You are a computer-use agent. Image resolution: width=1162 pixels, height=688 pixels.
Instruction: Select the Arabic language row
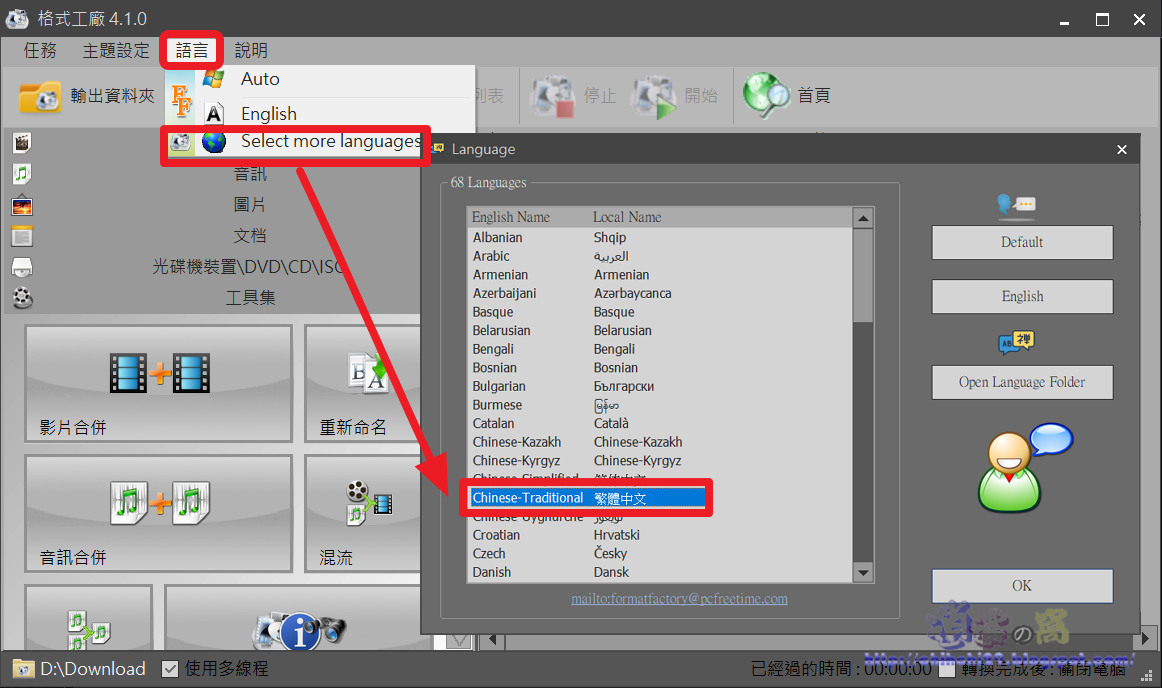click(661, 256)
